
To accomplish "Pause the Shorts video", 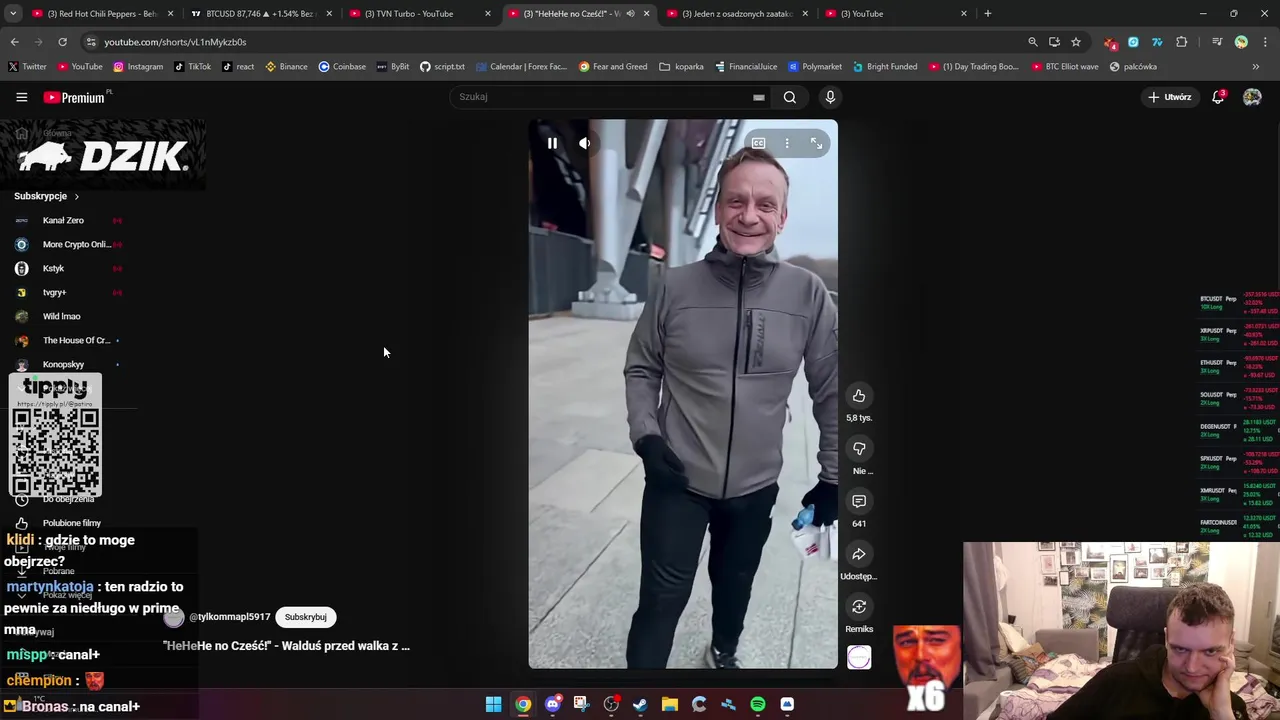I will [552, 143].
